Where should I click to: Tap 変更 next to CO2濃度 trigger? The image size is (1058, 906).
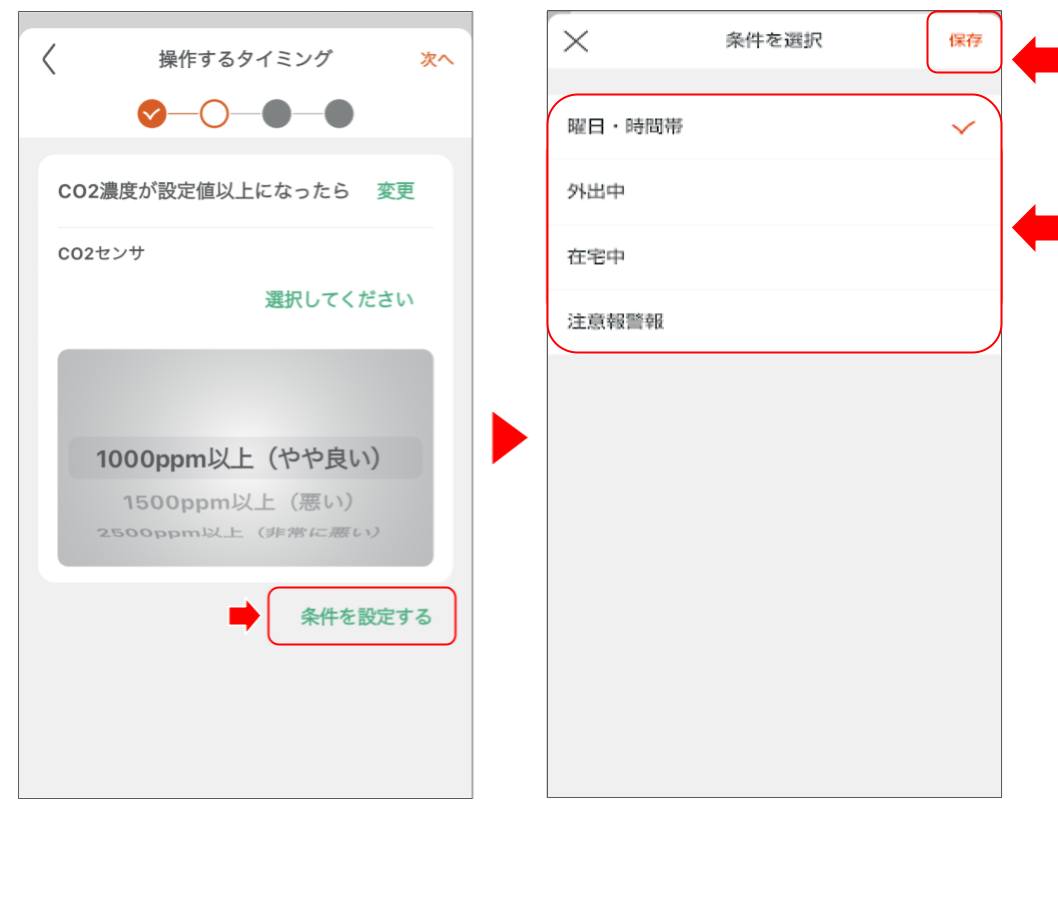pyautogui.click(x=395, y=191)
